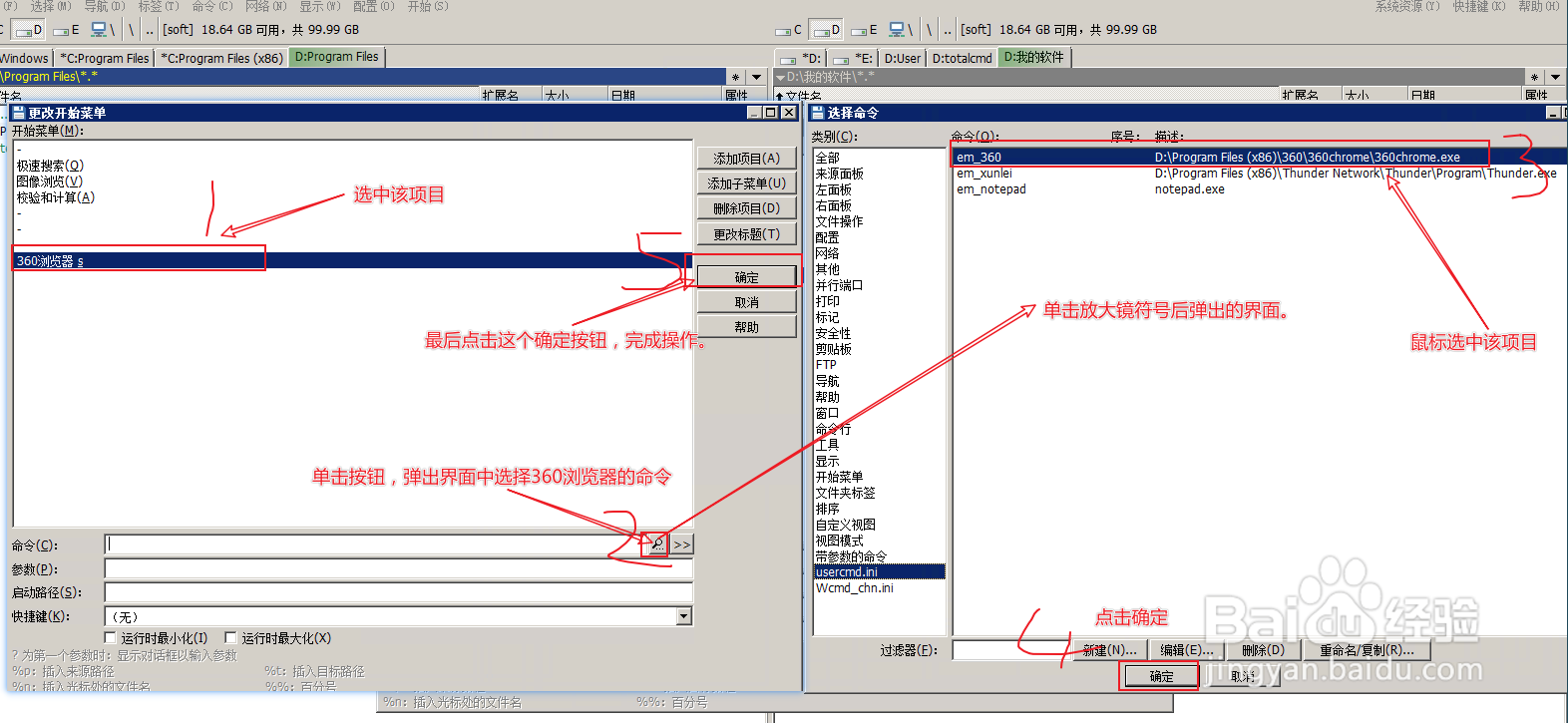
Task: Select drive E in right panel drive bar
Action: click(x=864, y=30)
